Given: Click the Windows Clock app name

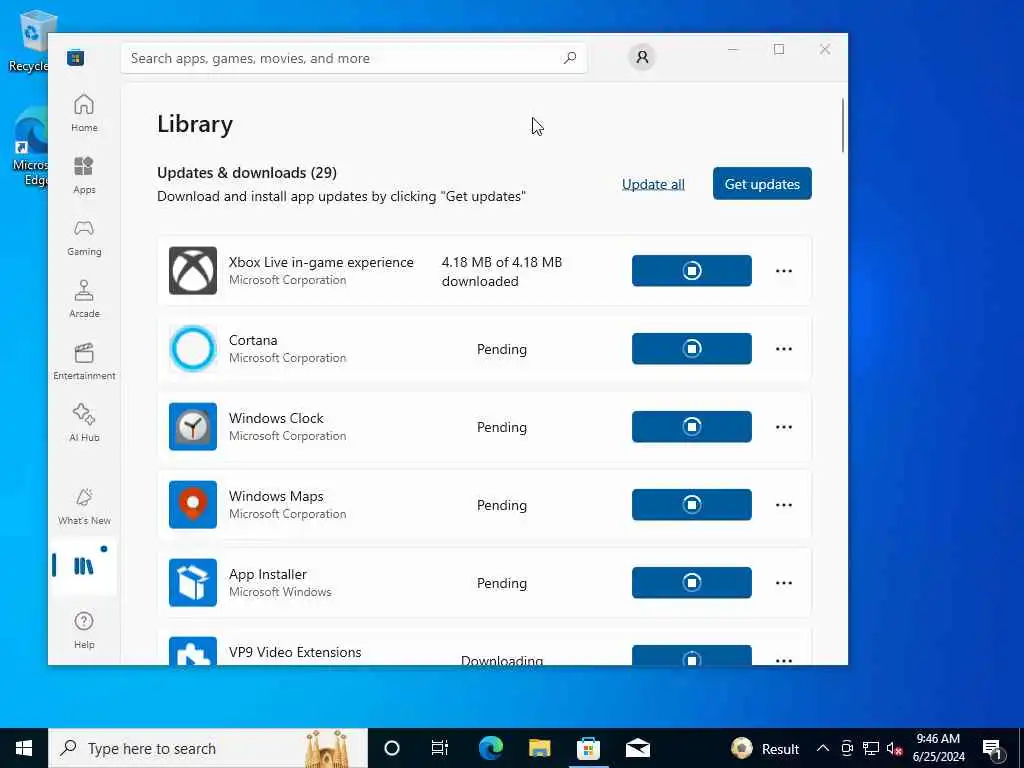Looking at the screenshot, I should [x=276, y=418].
